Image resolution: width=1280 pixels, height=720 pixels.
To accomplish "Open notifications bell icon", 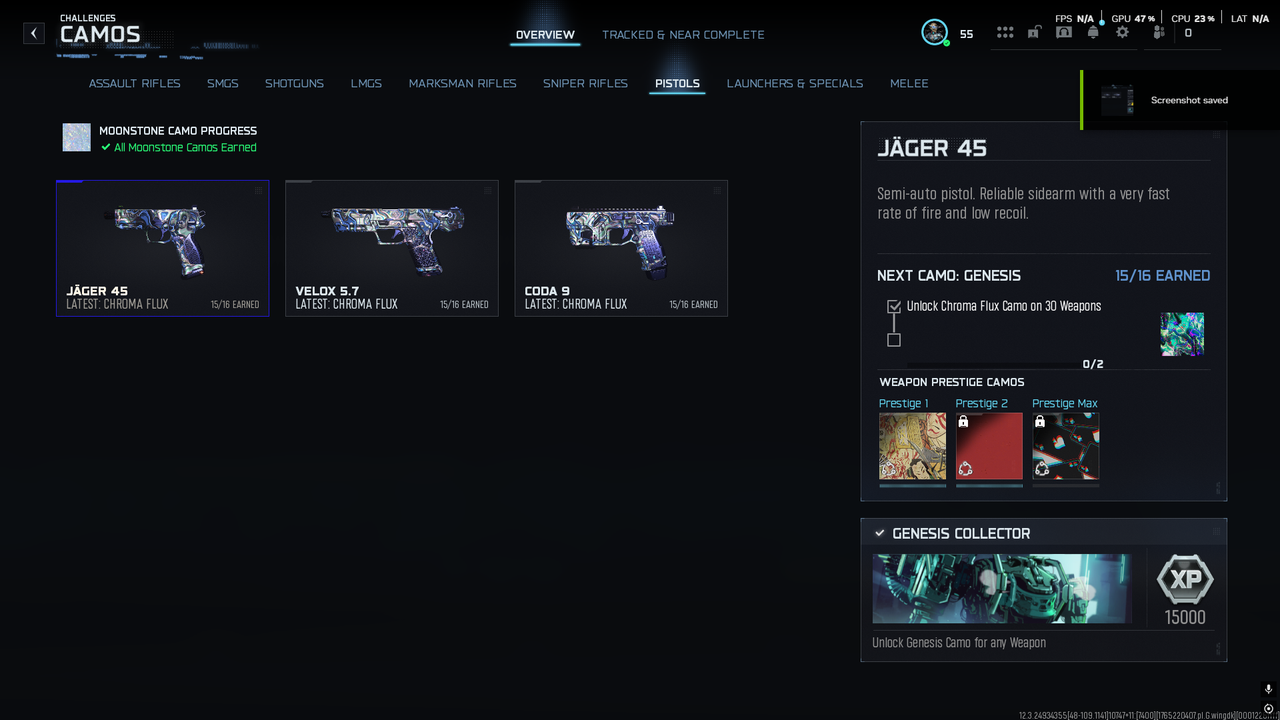I will click(1093, 32).
